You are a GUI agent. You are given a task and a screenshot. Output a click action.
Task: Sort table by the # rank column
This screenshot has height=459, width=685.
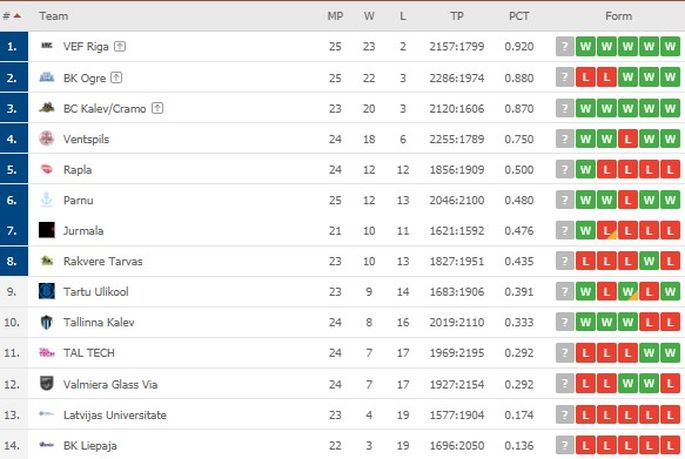tap(11, 16)
